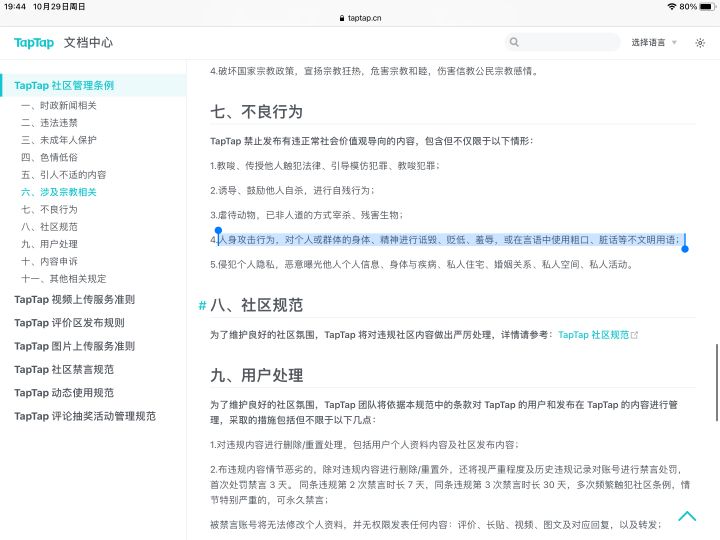This screenshot has width=720, height=540.
Task: Go to 四、色情低俗 section
Action: (49, 158)
